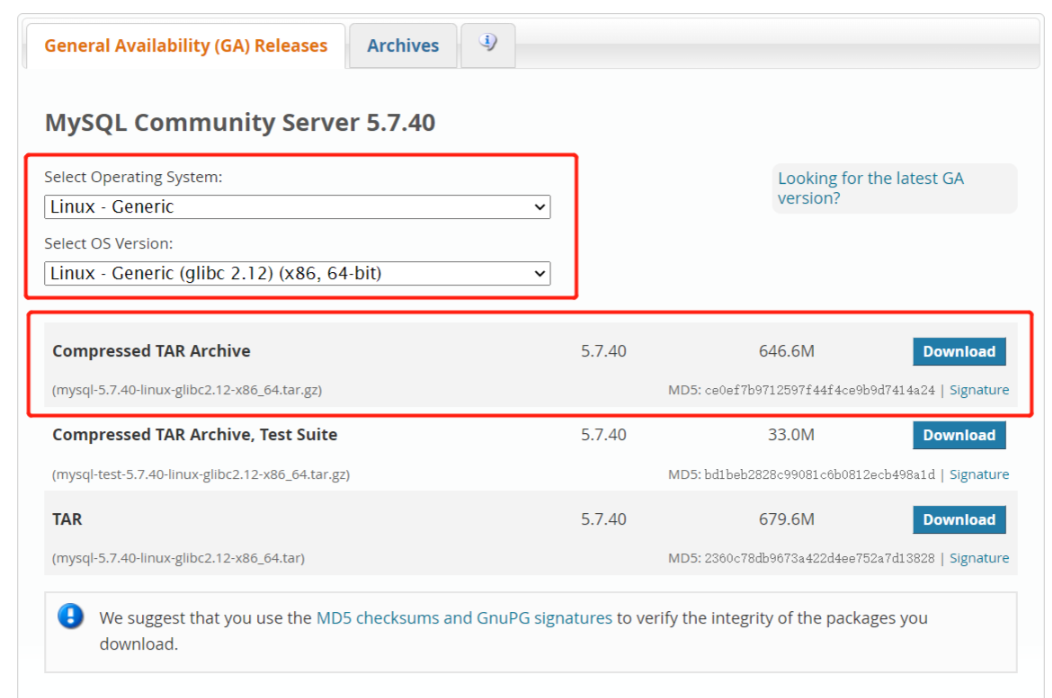Open Signature link for the TAR package
This screenshot has width=1052, height=698.
[978, 558]
